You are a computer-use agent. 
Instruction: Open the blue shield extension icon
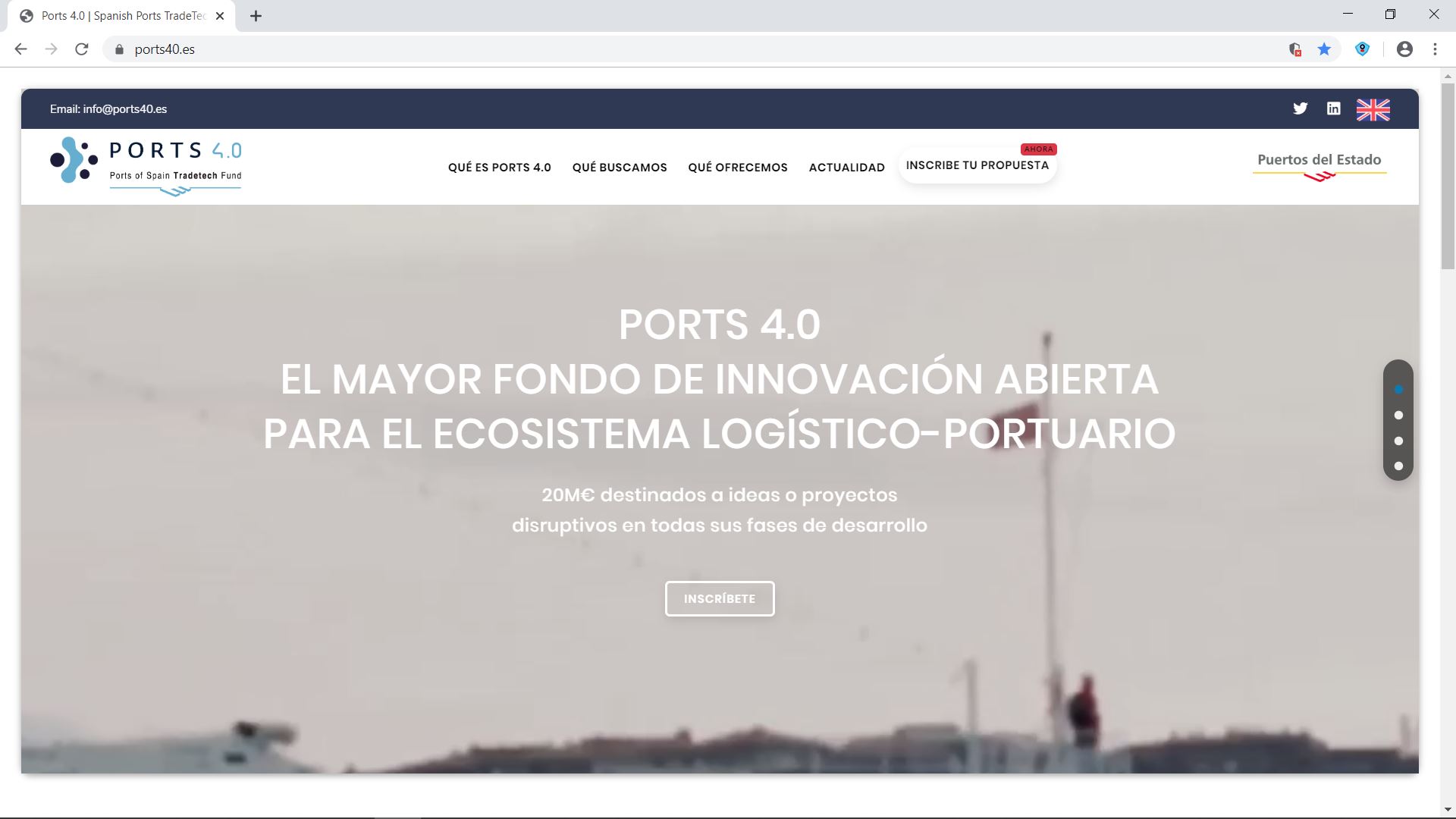pyautogui.click(x=1362, y=49)
